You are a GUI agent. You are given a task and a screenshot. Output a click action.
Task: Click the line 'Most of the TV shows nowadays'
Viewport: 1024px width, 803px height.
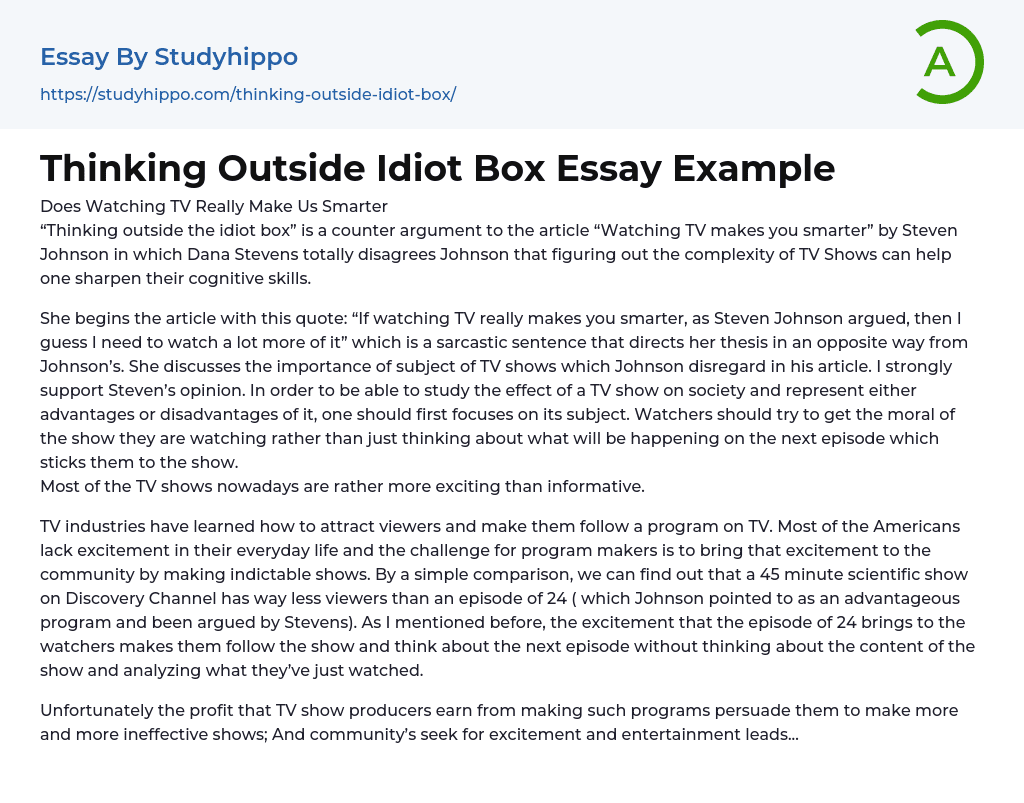click(x=342, y=487)
